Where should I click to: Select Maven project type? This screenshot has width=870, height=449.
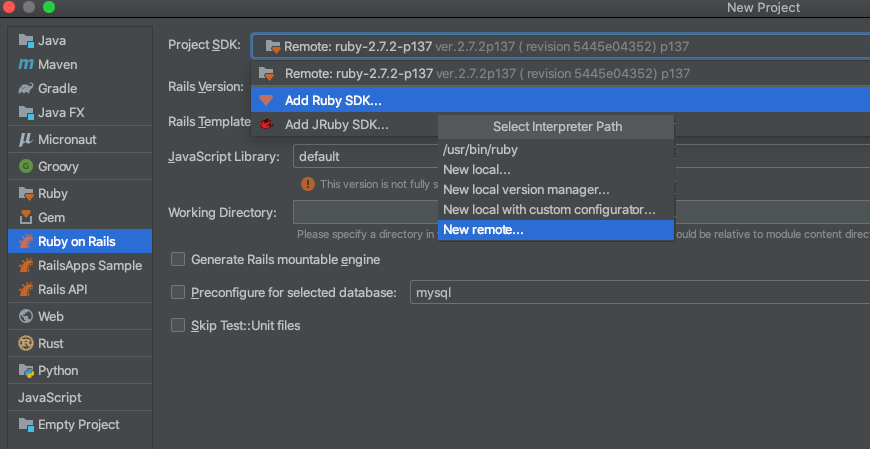click(x=80, y=64)
